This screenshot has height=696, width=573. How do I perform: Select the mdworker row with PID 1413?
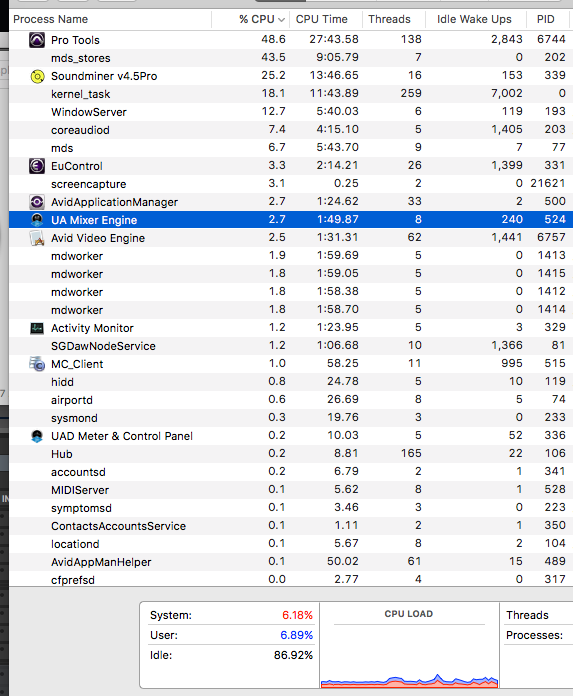coord(291,256)
